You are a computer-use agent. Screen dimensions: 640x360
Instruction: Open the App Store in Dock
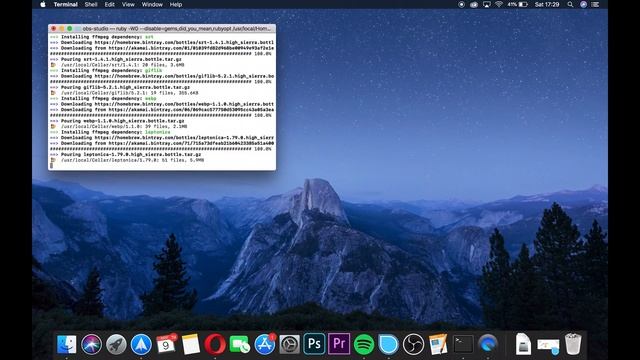(x=265, y=344)
